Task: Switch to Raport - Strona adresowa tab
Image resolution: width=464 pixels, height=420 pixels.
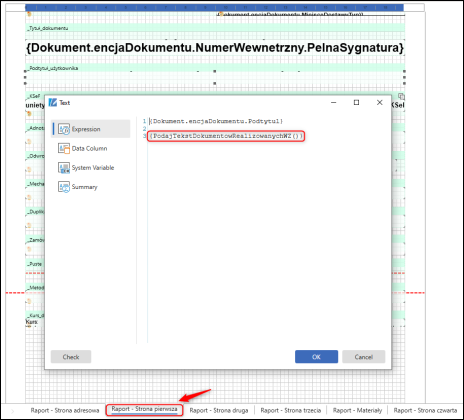Action: (65, 410)
